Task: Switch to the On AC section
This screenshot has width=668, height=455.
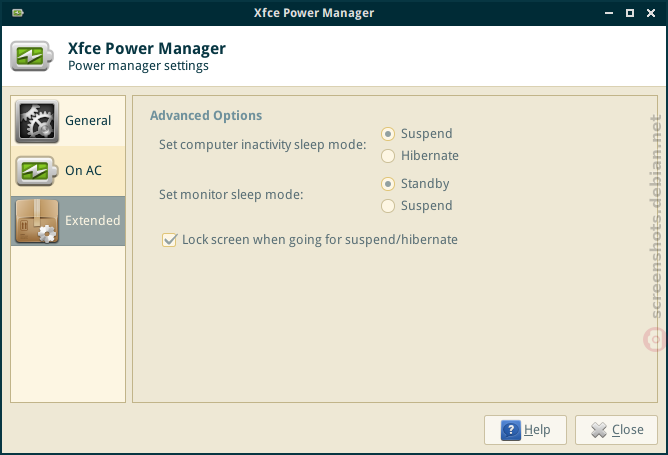Action: tap(68, 171)
